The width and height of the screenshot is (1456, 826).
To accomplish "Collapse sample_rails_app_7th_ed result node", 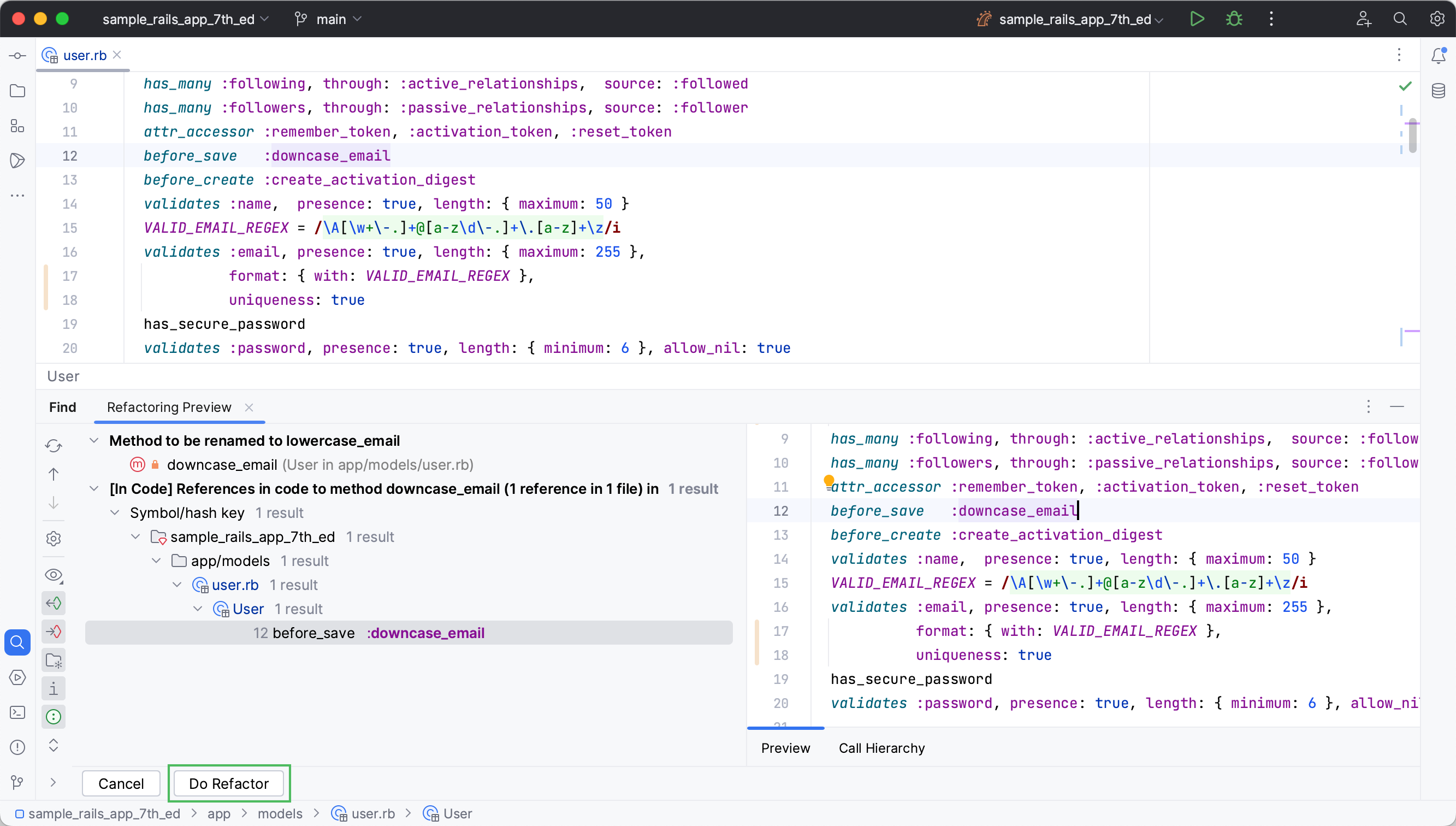I will 135,536.
